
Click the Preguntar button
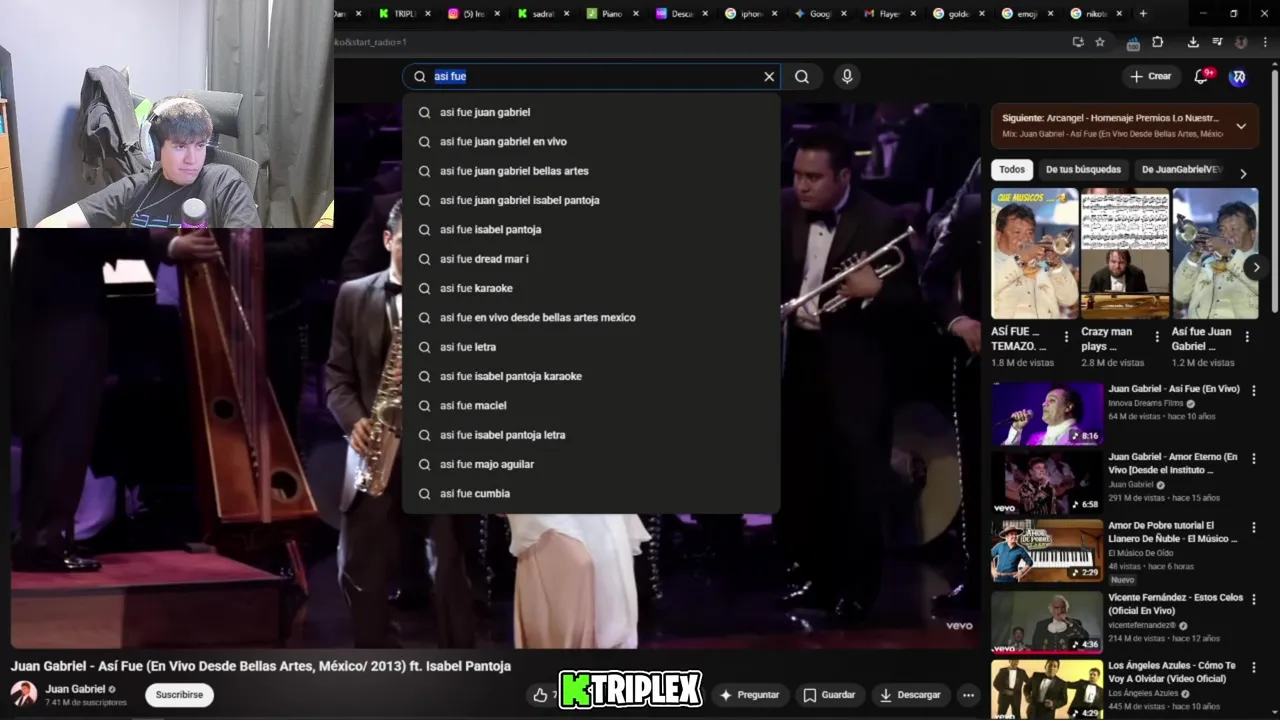coord(749,695)
